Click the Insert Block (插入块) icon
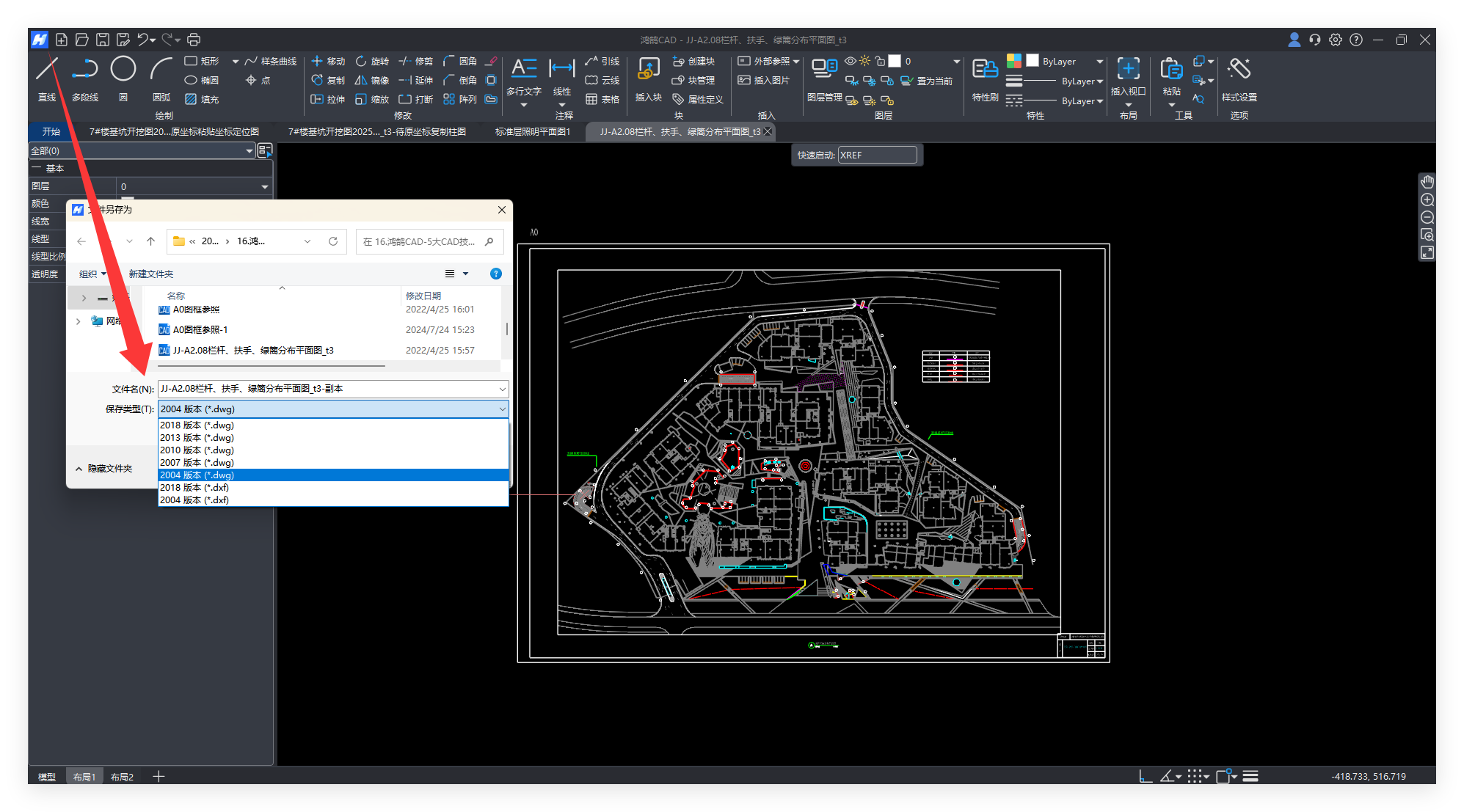1464x812 pixels. 648,70
